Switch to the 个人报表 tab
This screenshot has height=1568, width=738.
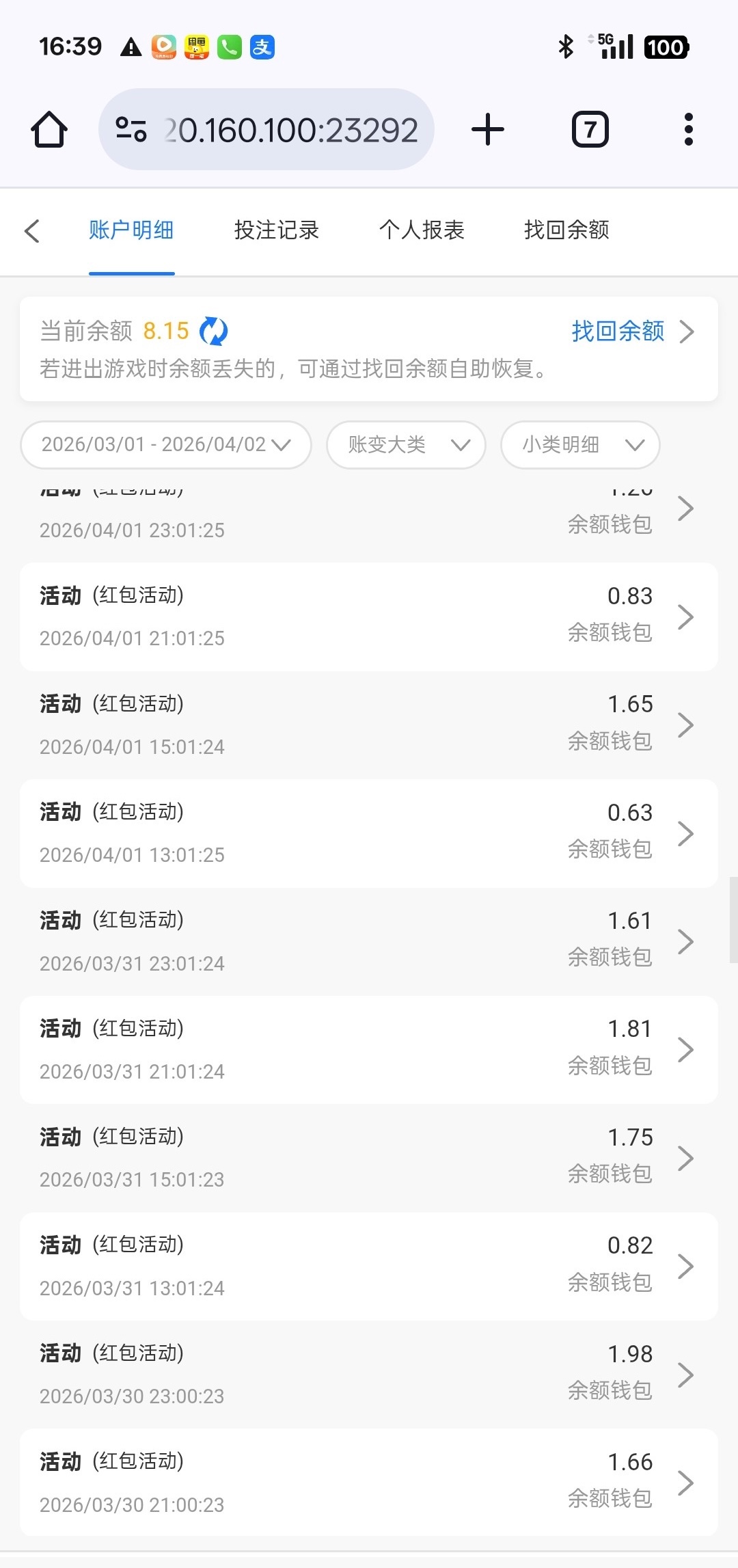422,230
